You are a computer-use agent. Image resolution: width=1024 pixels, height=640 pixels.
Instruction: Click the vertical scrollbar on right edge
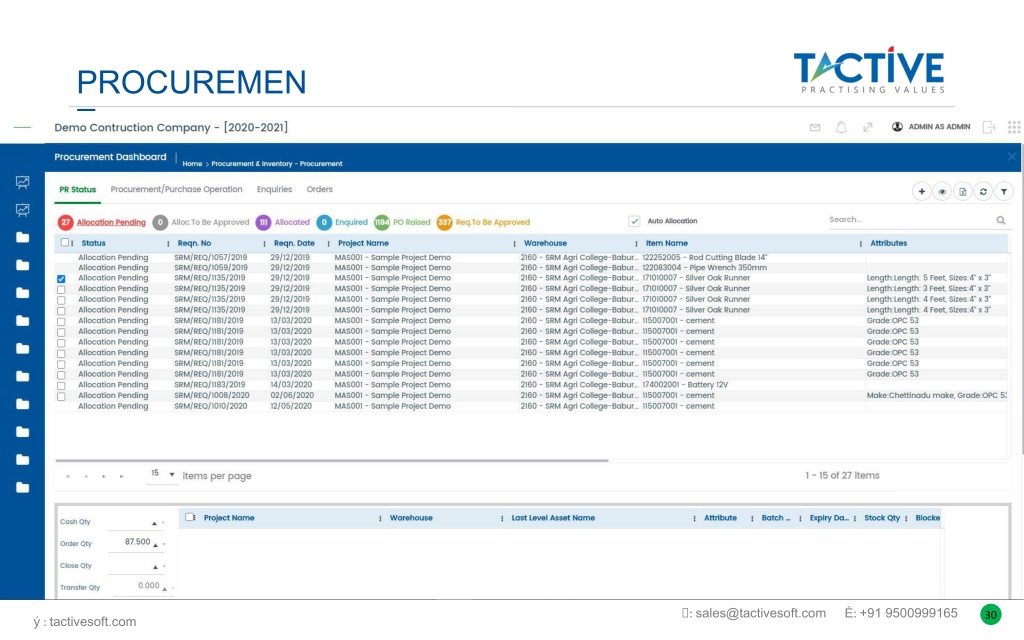pyautogui.click(x=1021, y=300)
